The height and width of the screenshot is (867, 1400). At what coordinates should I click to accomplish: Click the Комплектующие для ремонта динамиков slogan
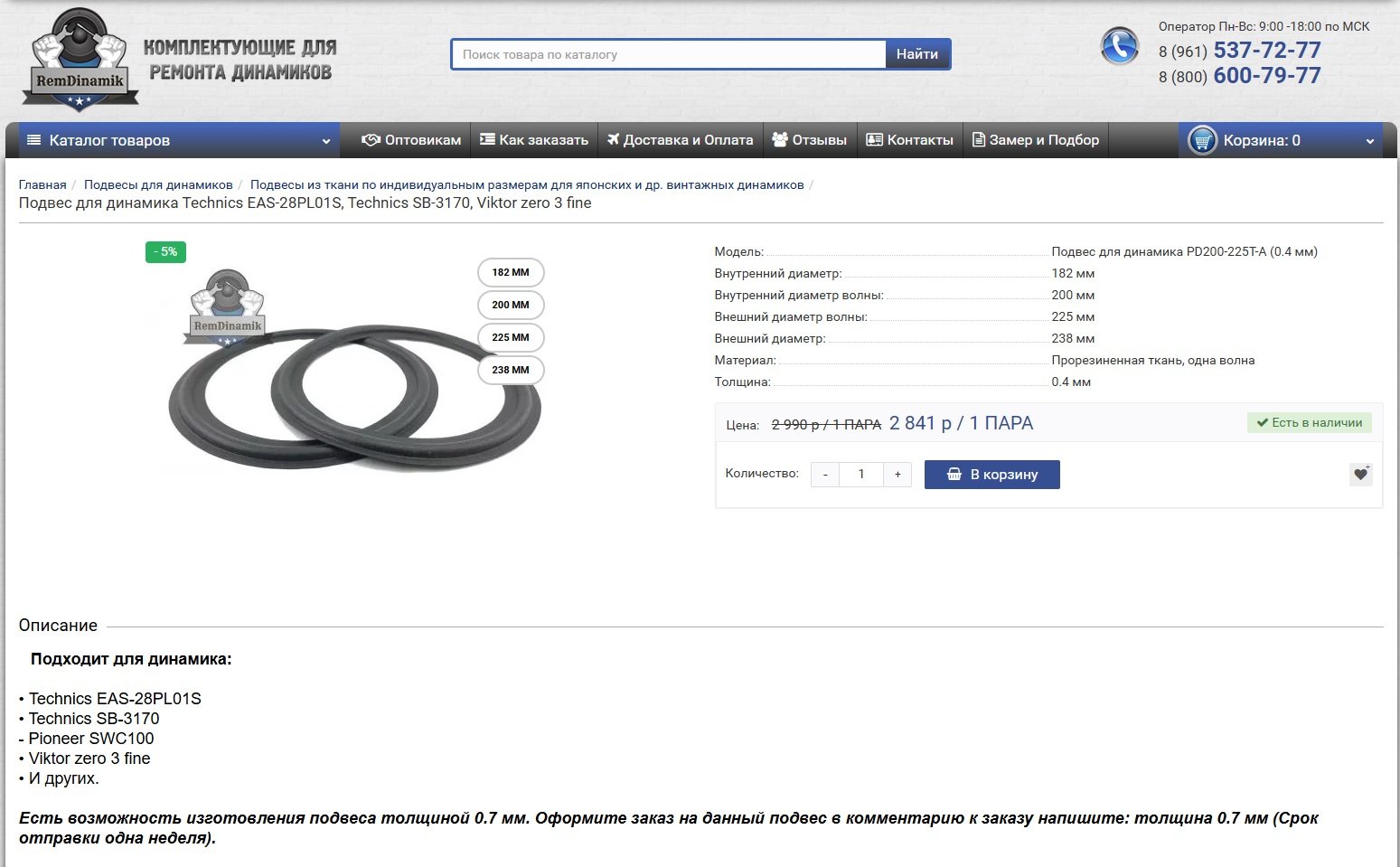[x=240, y=60]
